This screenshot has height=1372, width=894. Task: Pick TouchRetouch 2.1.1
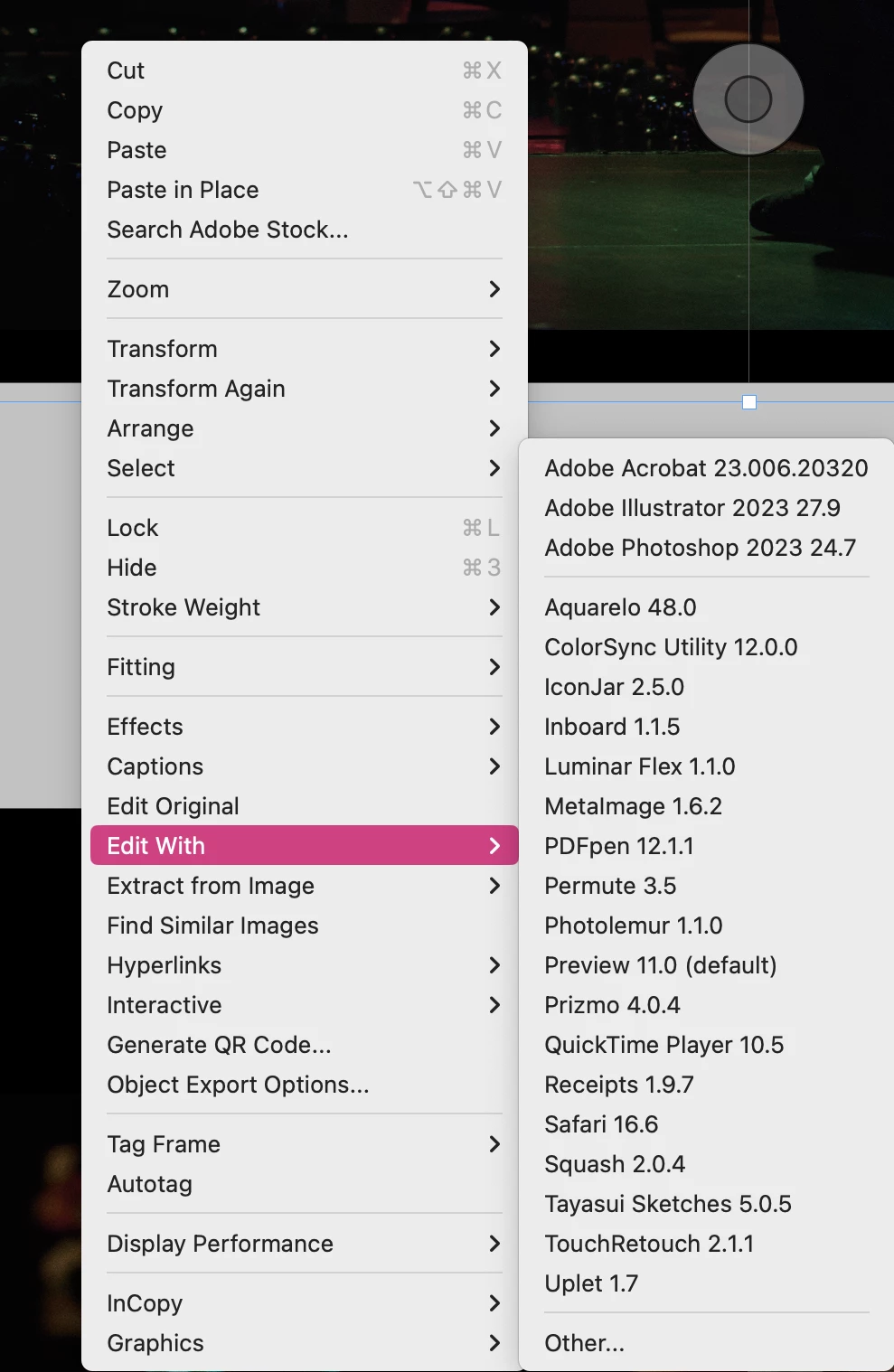(x=707, y=1244)
